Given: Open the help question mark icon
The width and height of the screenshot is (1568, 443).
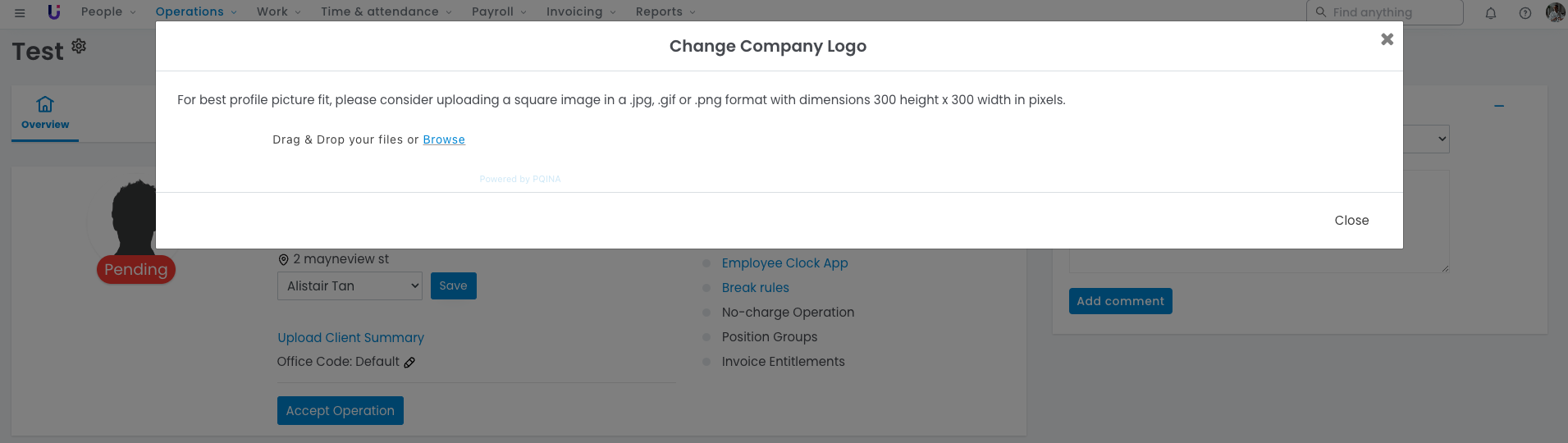Looking at the screenshot, I should 1525,13.
